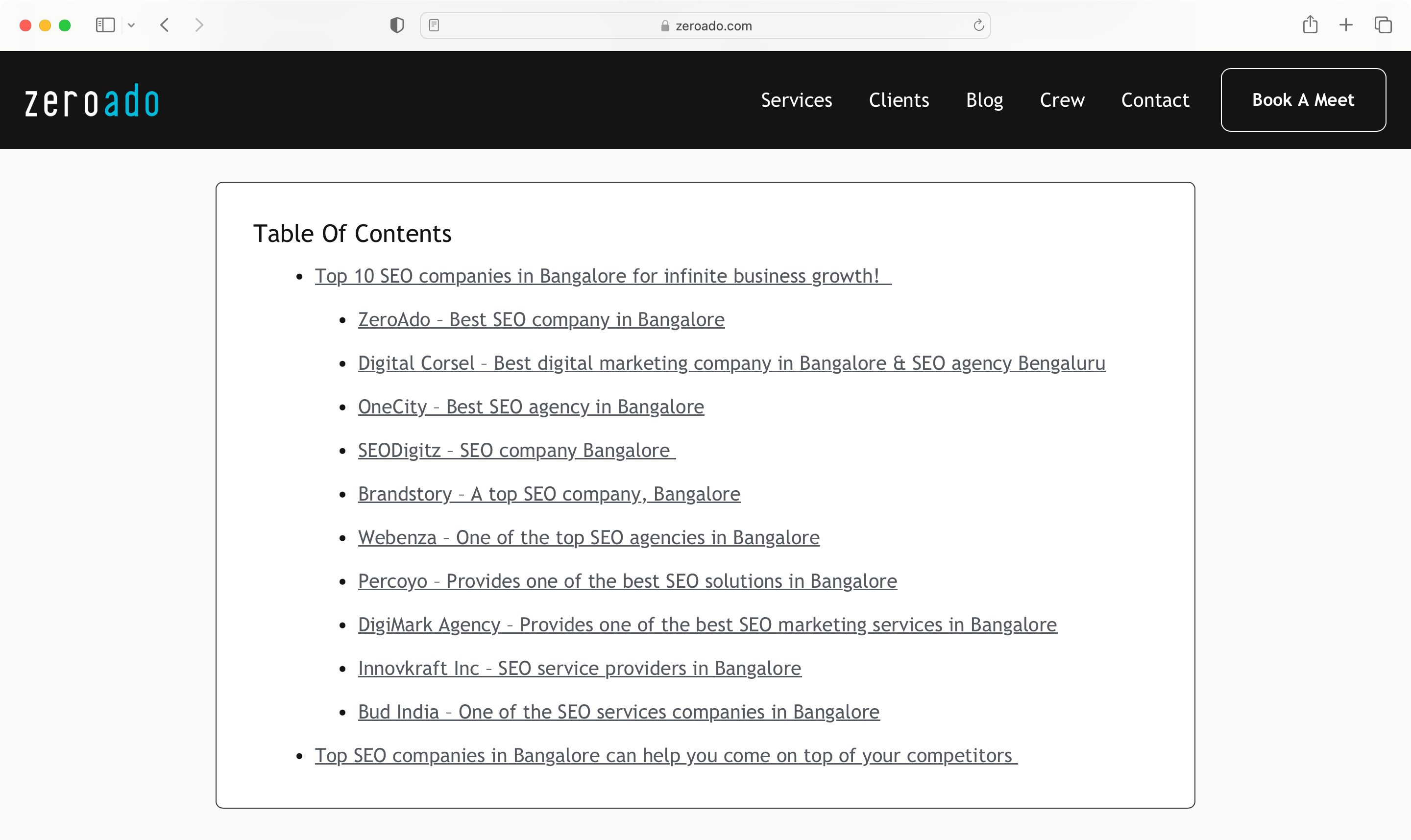Open the Top SEO companies competitors link
Screen dimensions: 1411x840
point(666,756)
